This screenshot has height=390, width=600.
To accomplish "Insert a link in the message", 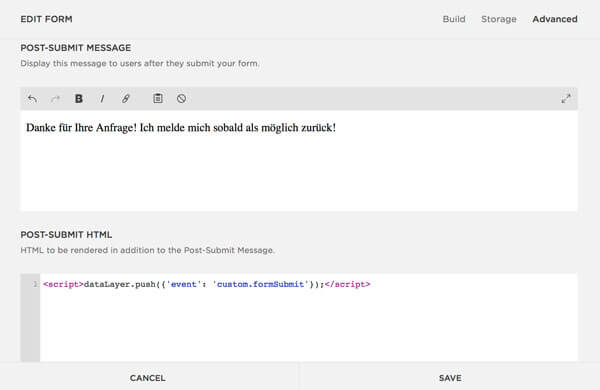I will pos(126,99).
